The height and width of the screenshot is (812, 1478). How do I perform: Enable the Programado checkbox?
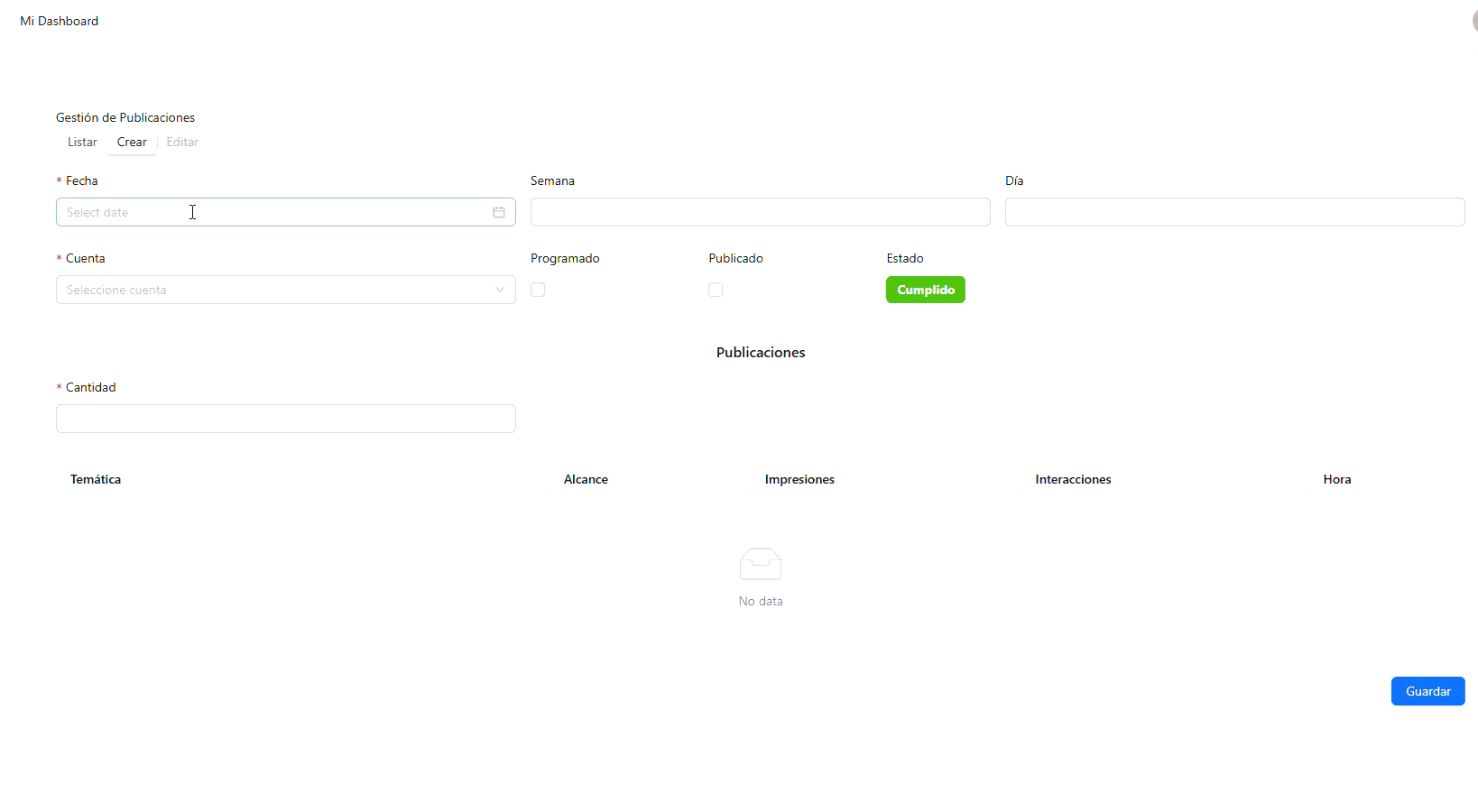[x=538, y=290]
